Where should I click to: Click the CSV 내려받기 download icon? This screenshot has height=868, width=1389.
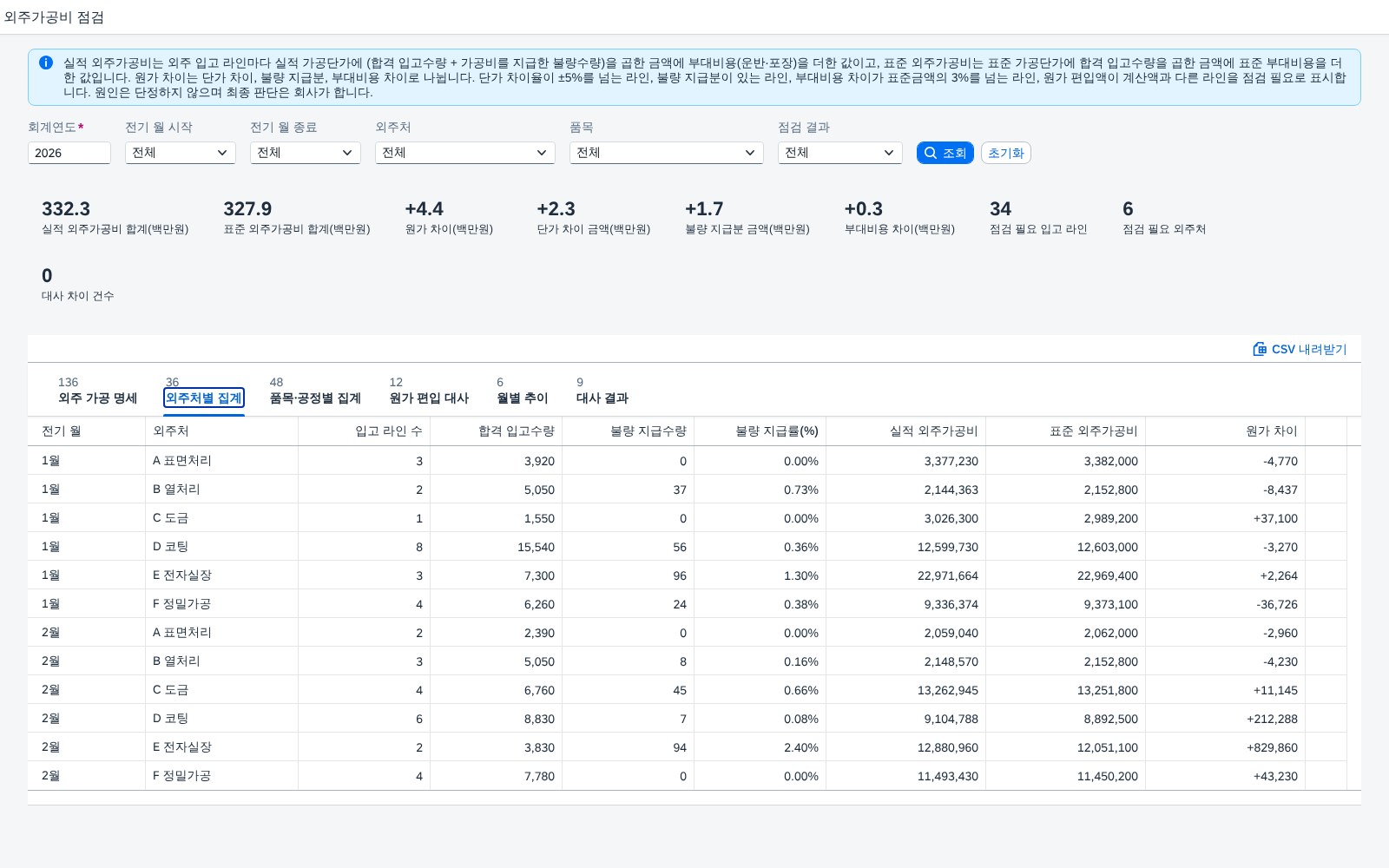(1260, 349)
